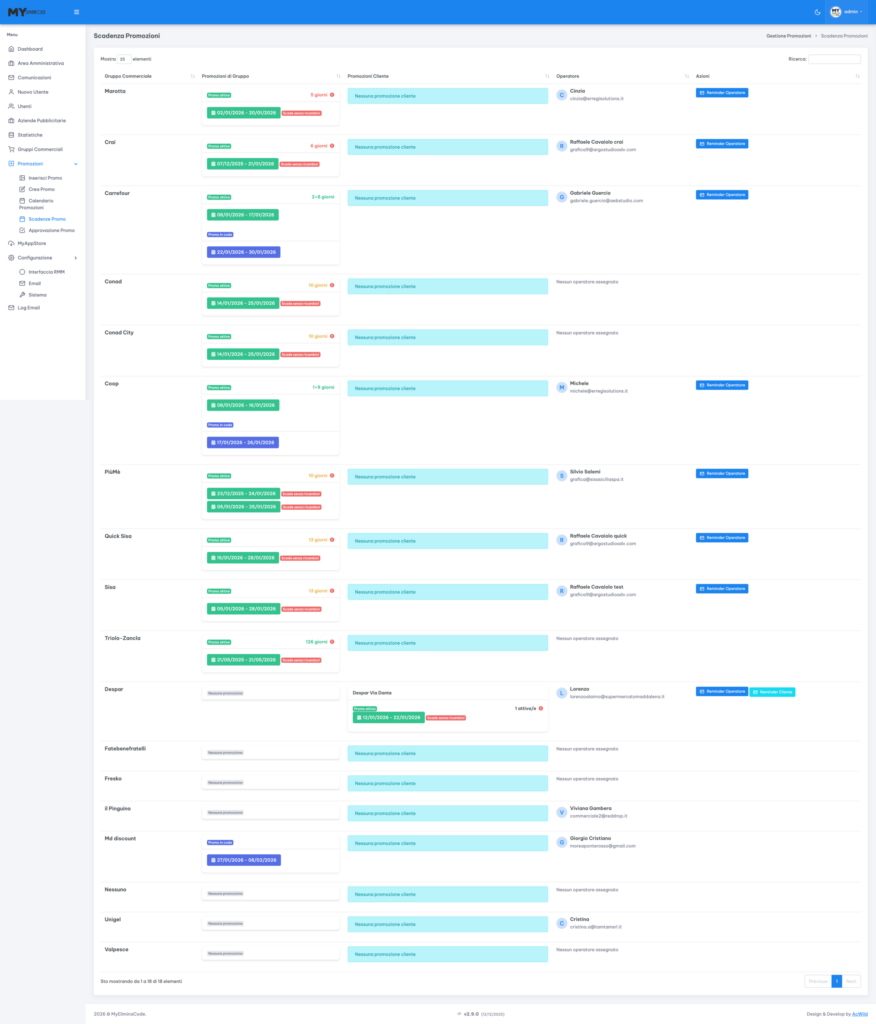Collapse the sidebar using the hamburger icon
The image size is (876, 1024).
75,11
